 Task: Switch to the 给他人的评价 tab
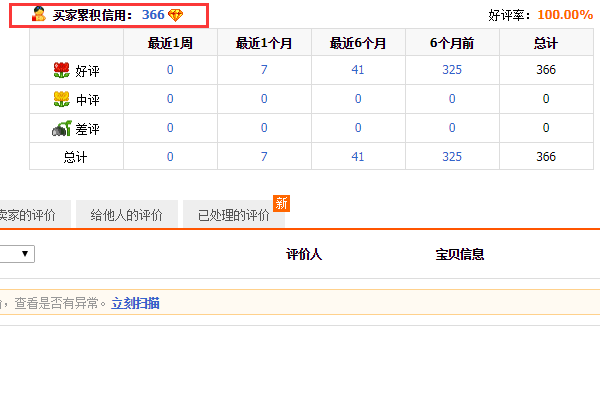(x=127, y=214)
